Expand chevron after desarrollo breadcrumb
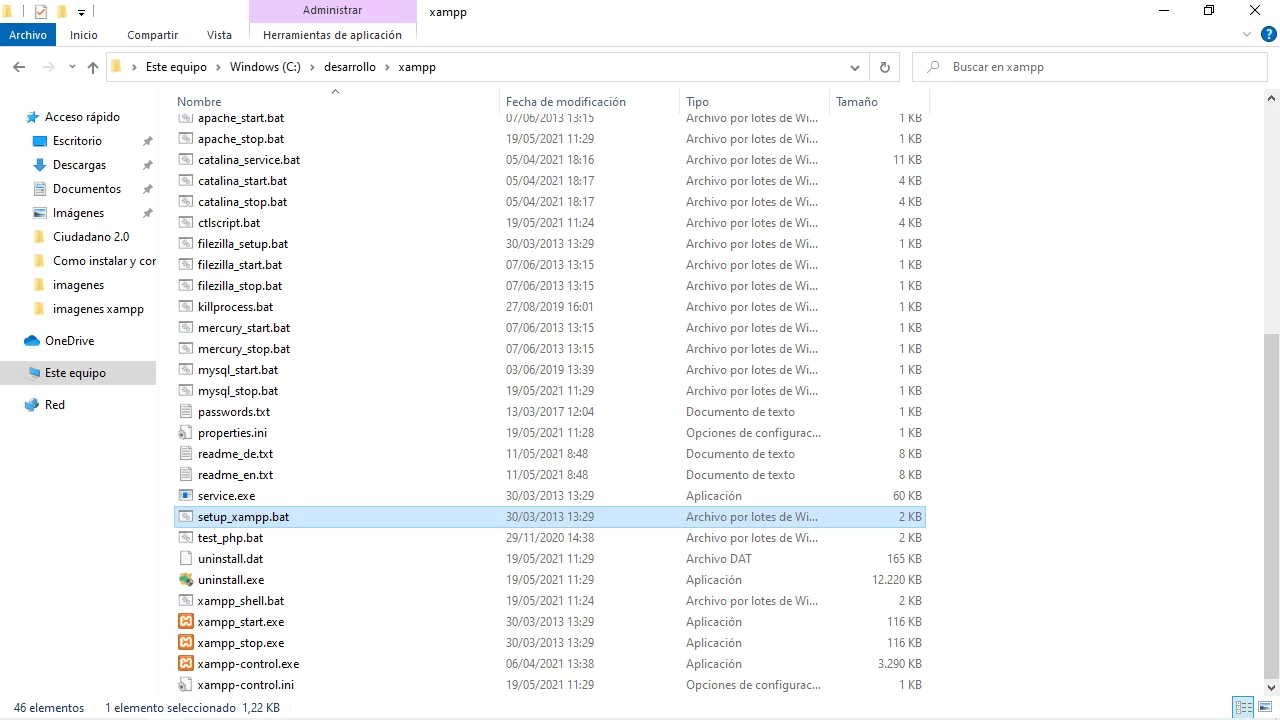1280x720 pixels. pos(385,67)
